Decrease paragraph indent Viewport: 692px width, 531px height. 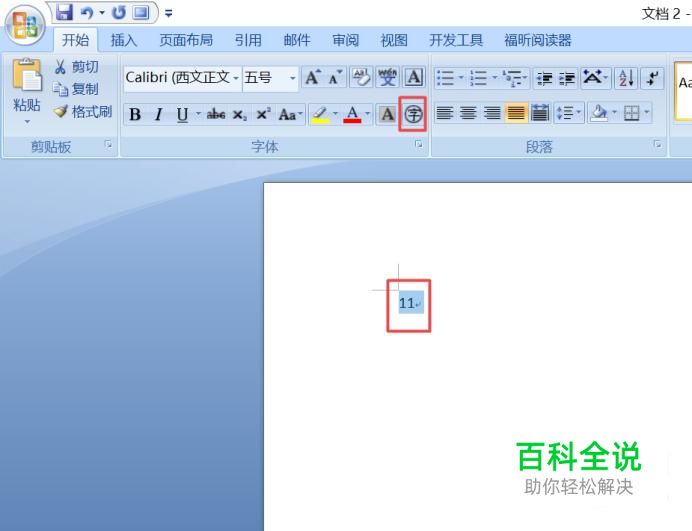pos(545,79)
